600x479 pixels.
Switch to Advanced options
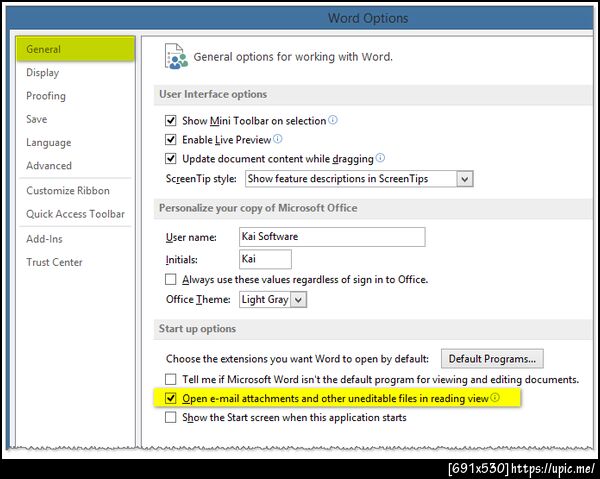[49, 166]
